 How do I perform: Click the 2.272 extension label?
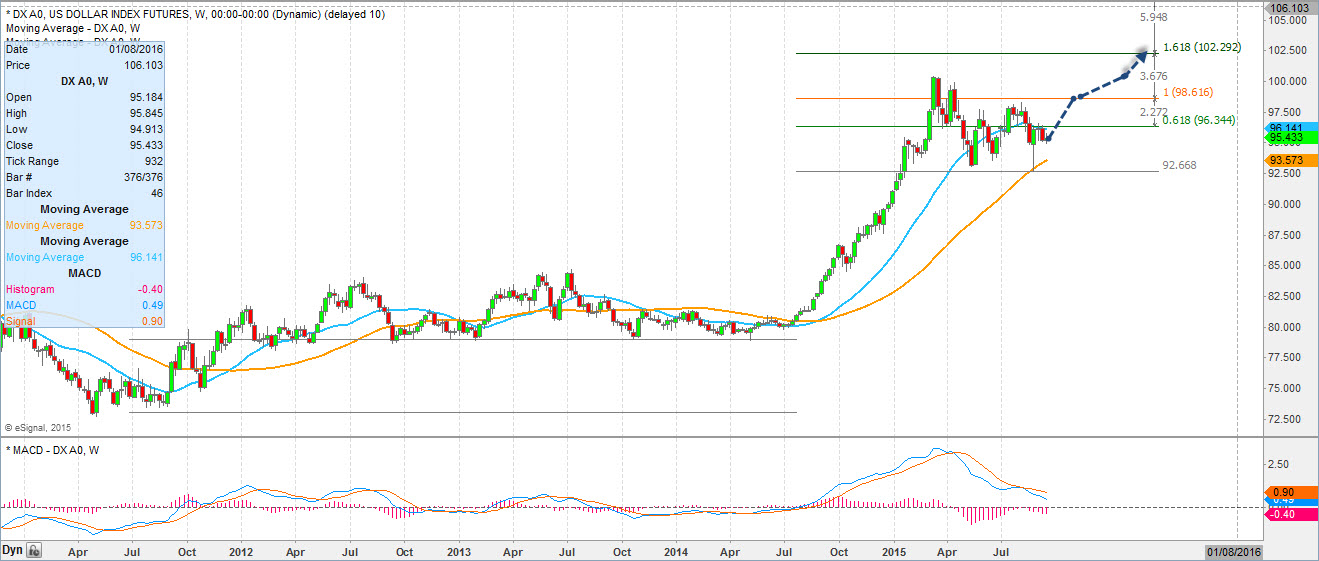(1154, 112)
